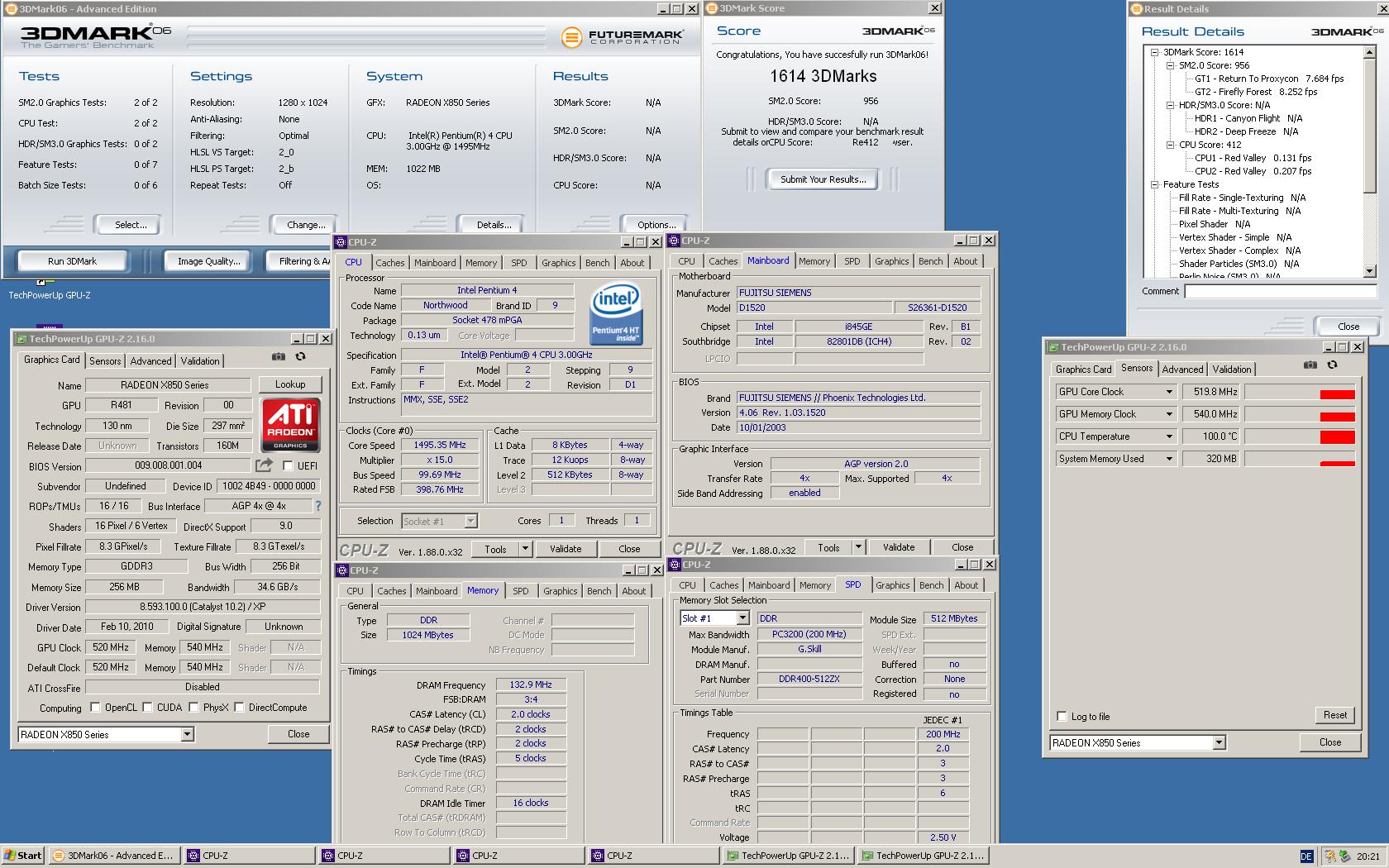Click the Lookup button in GPU-Z
This screenshot has height=868, width=1389.
[290, 384]
